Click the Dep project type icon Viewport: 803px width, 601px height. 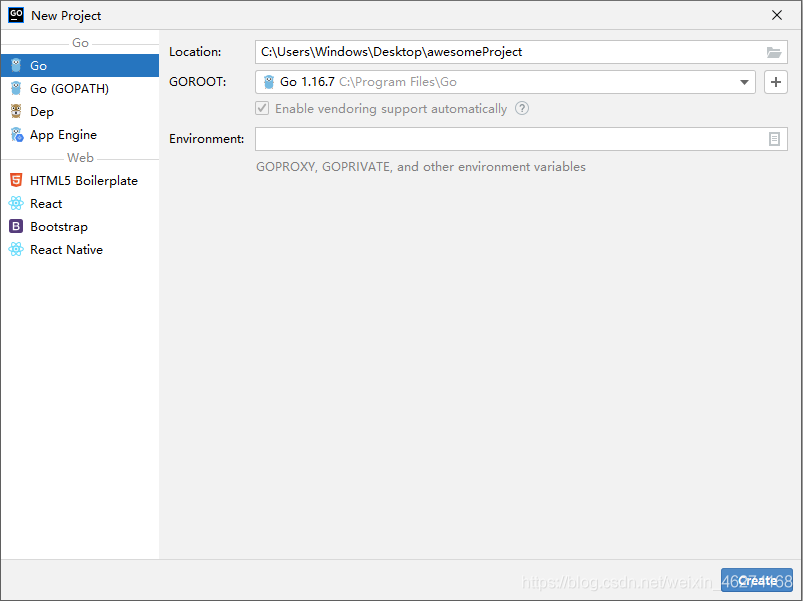point(16,112)
